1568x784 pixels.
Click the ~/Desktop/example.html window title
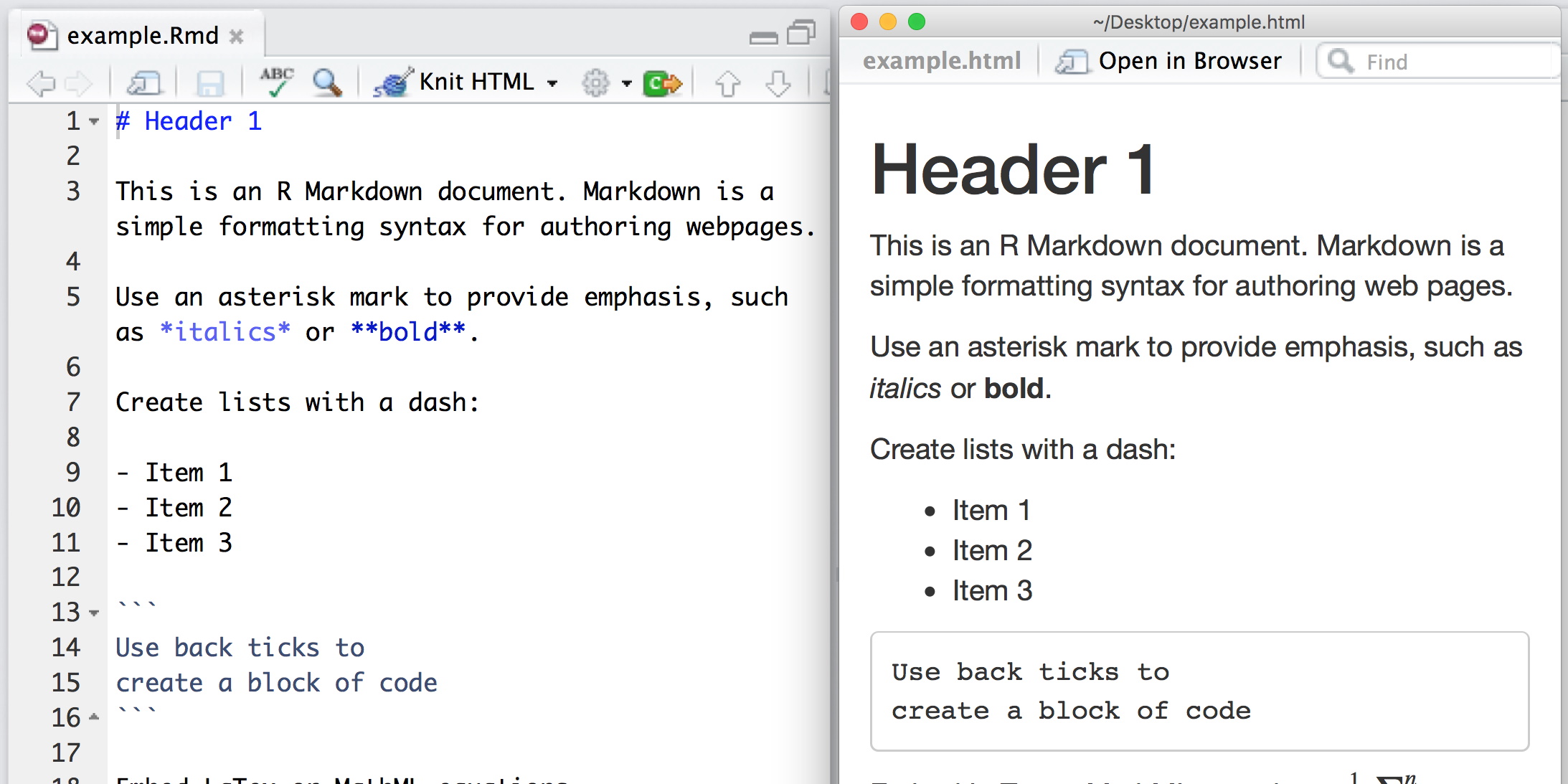[x=1199, y=22]
